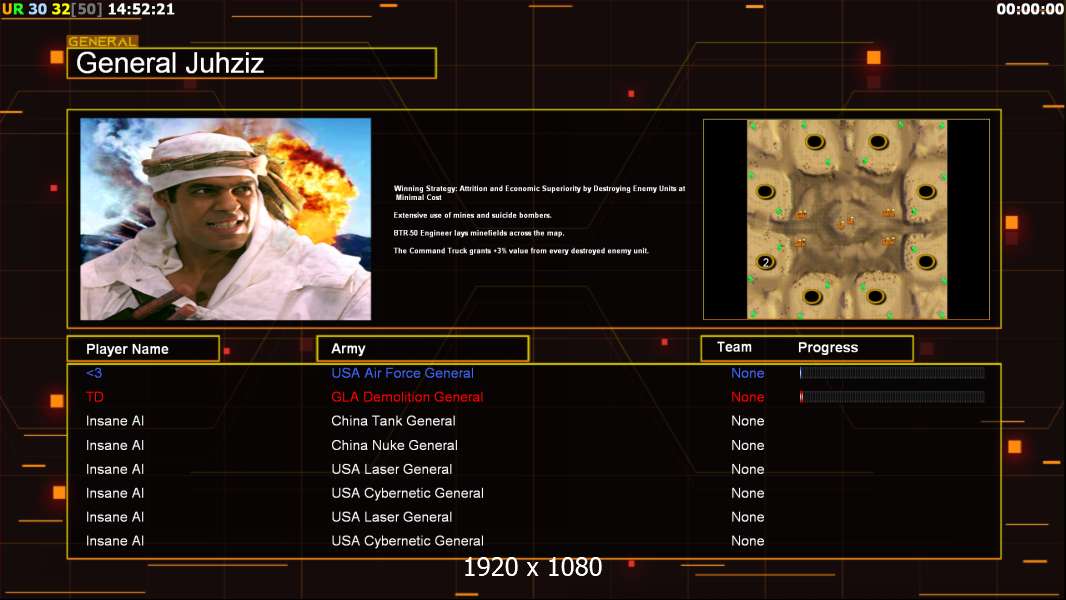Click the Command Truck +3% value line
This screenshot has width=1066, height=600.
click(521, 251)
